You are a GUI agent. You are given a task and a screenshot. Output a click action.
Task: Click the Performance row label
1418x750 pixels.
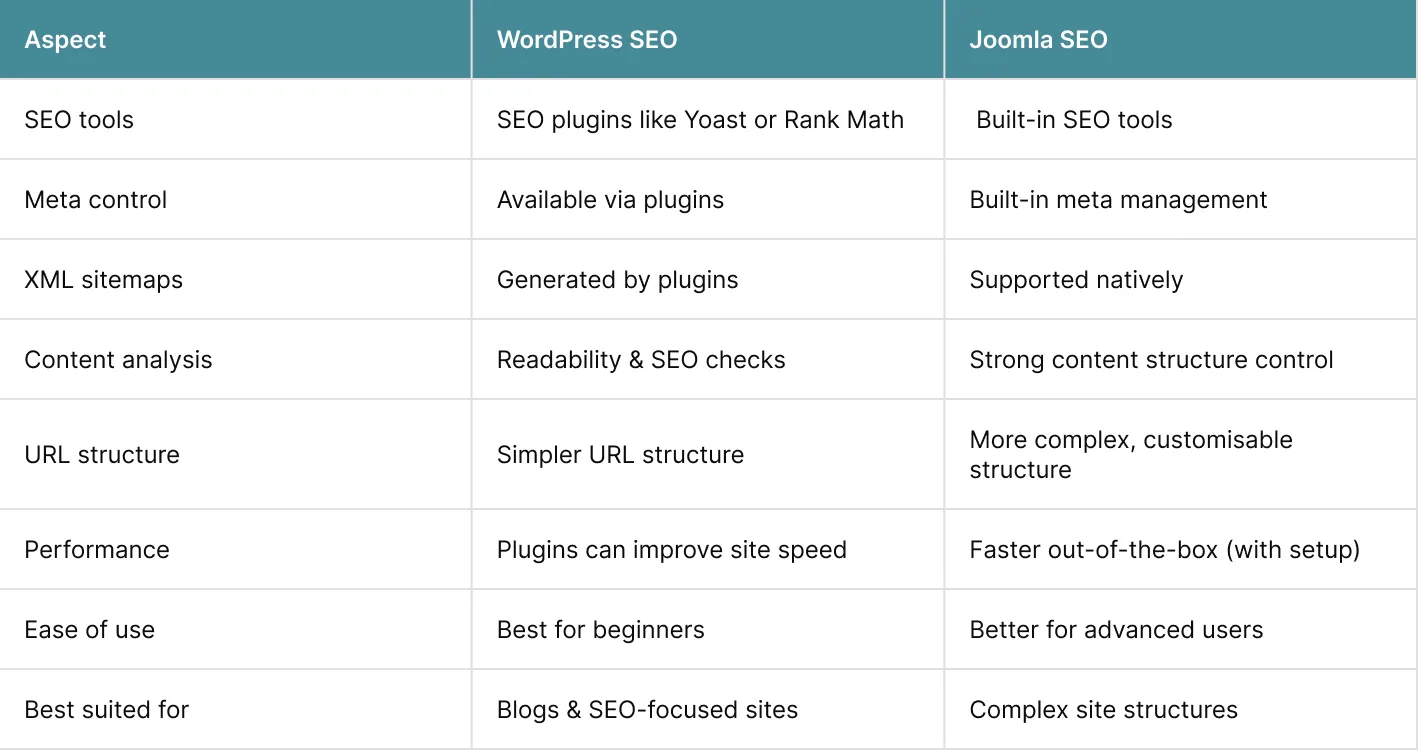click(x=97, y=550)
